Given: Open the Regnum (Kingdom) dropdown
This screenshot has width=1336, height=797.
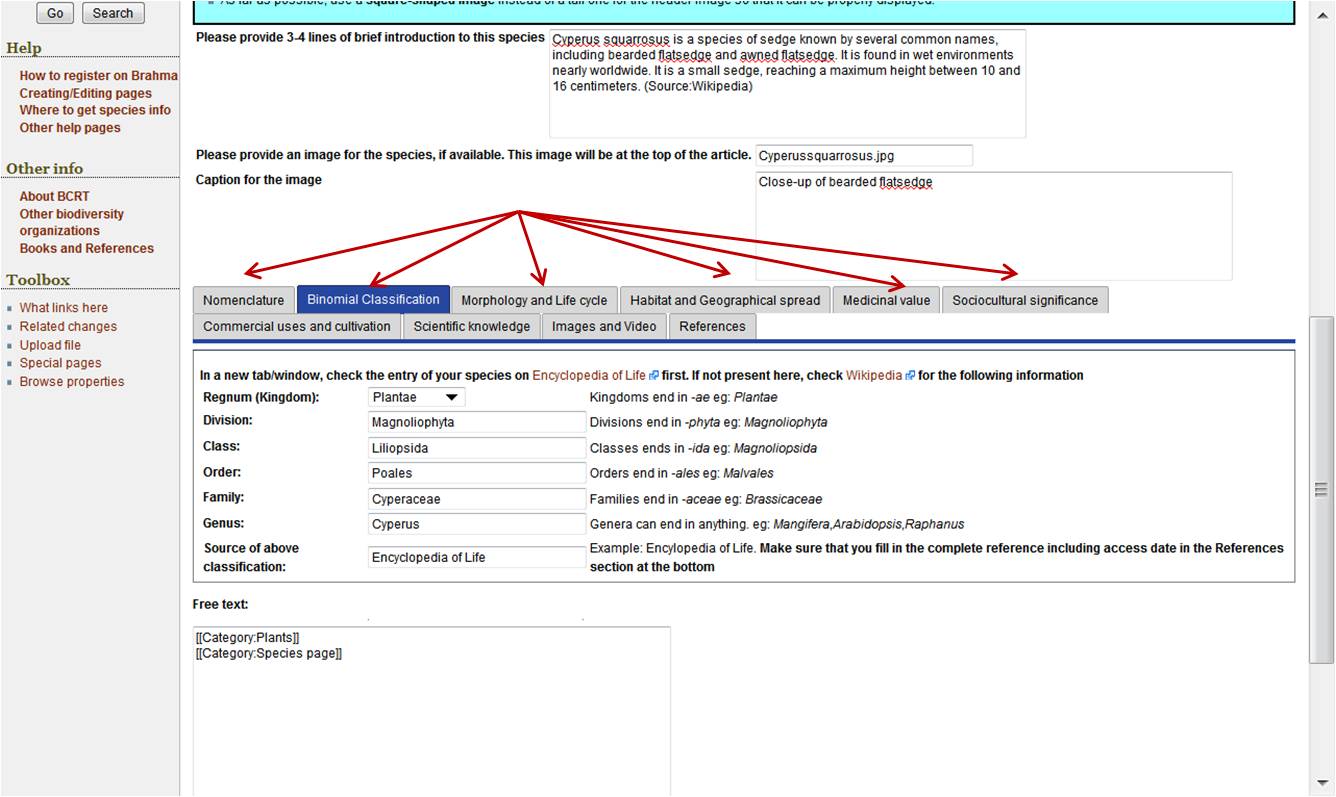Looking at the screenshot, I should click(416, 397).
